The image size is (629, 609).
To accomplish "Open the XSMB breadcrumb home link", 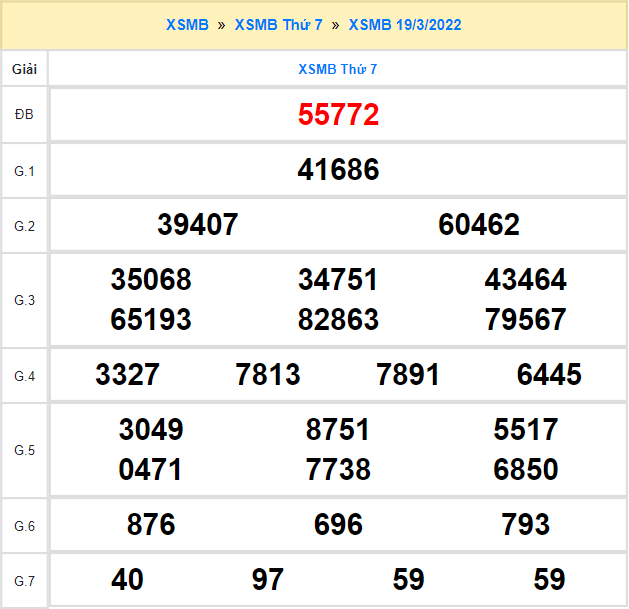I will click(x=187, y=24).
